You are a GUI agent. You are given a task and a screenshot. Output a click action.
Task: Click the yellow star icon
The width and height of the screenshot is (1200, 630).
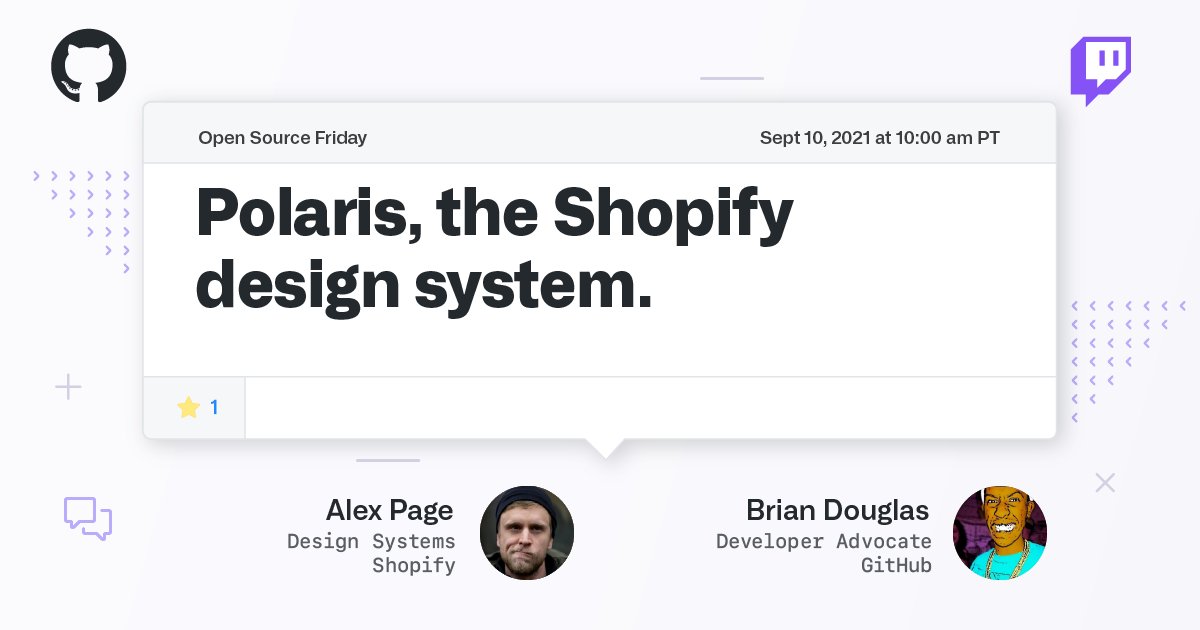coord(189,407)
